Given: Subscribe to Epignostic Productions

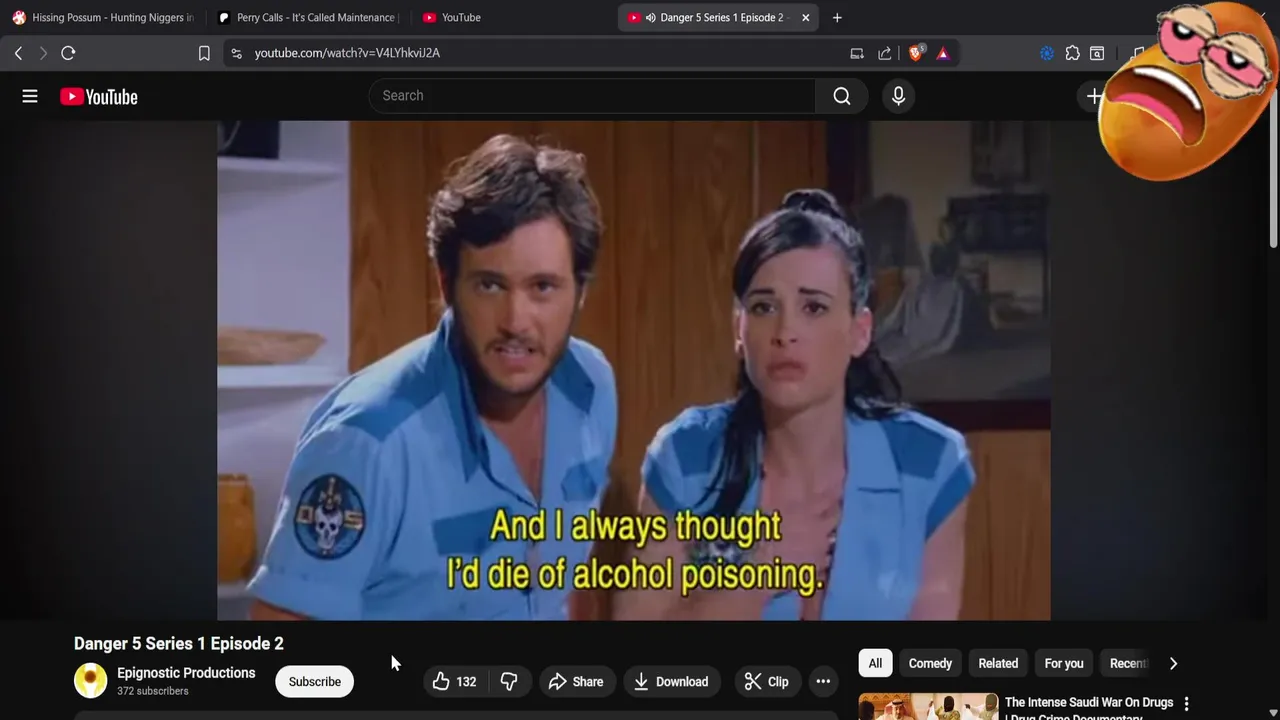Looking at the screenshot, I should [315, 681].
